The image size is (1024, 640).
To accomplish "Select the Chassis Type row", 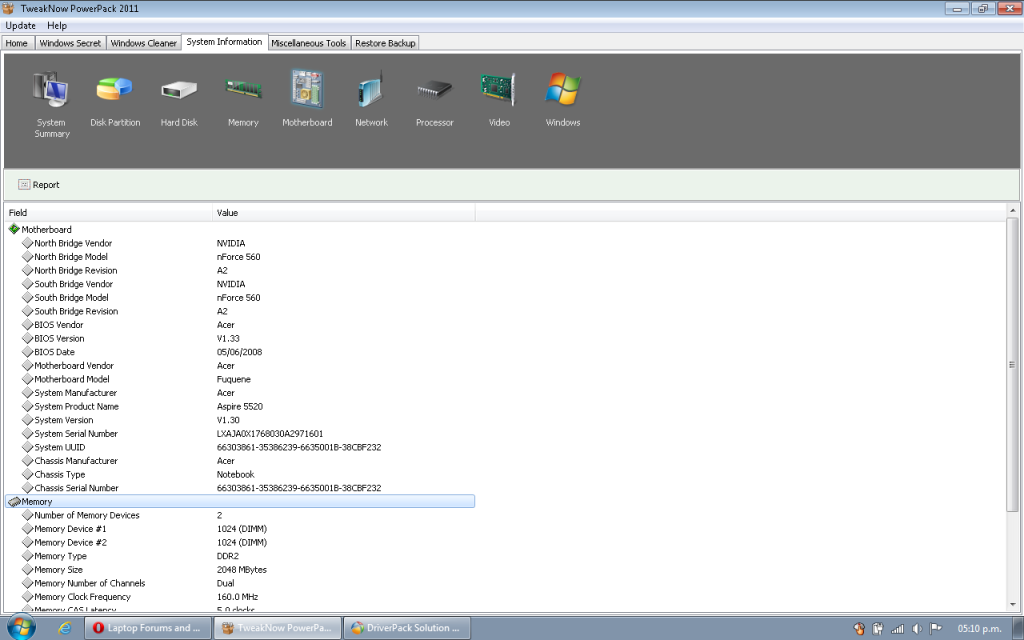I will click(240, 474).
